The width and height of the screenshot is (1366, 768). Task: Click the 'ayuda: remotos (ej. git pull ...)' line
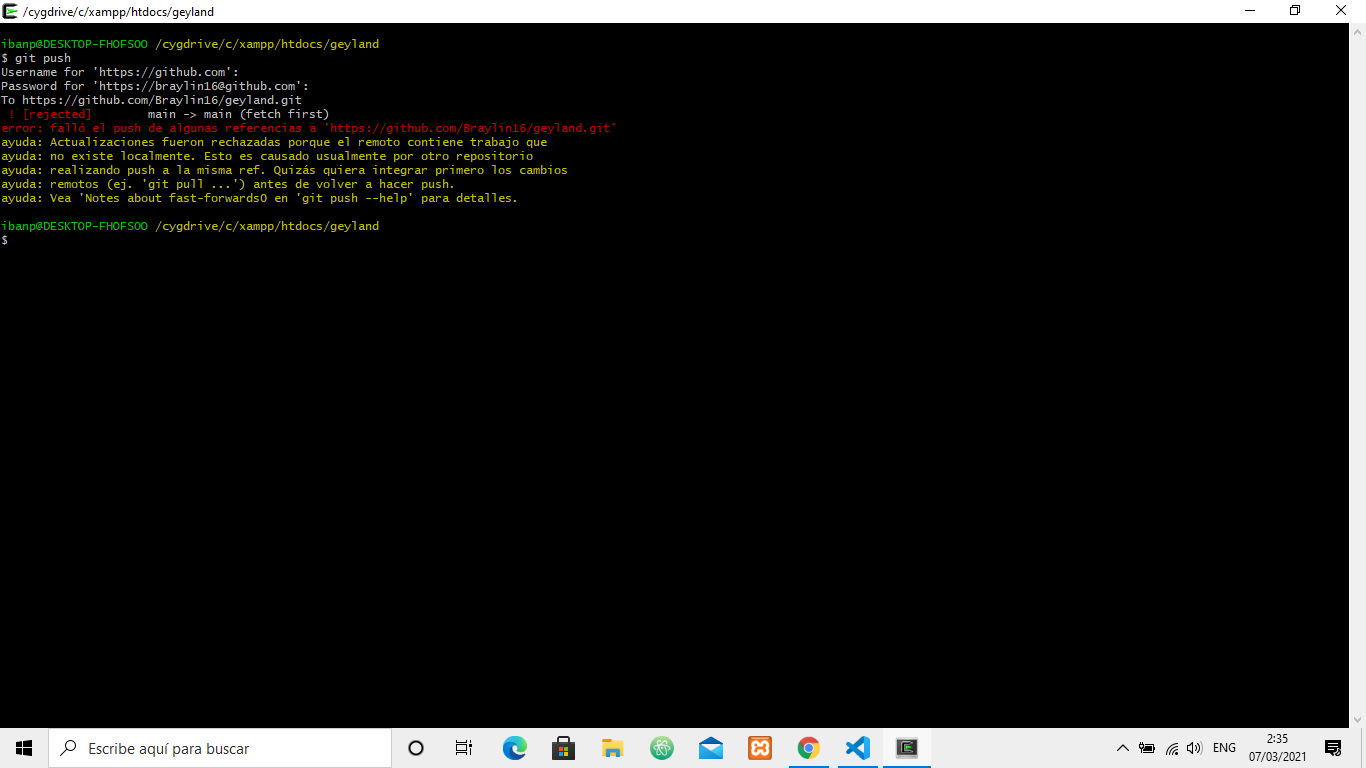[x=228, y=184]
